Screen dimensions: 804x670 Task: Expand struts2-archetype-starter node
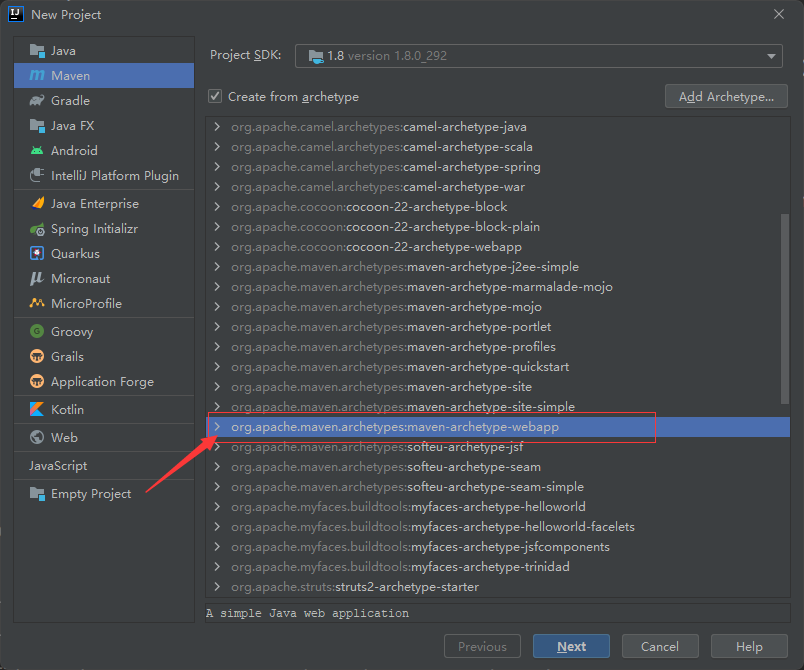click(x=217, y=586)
